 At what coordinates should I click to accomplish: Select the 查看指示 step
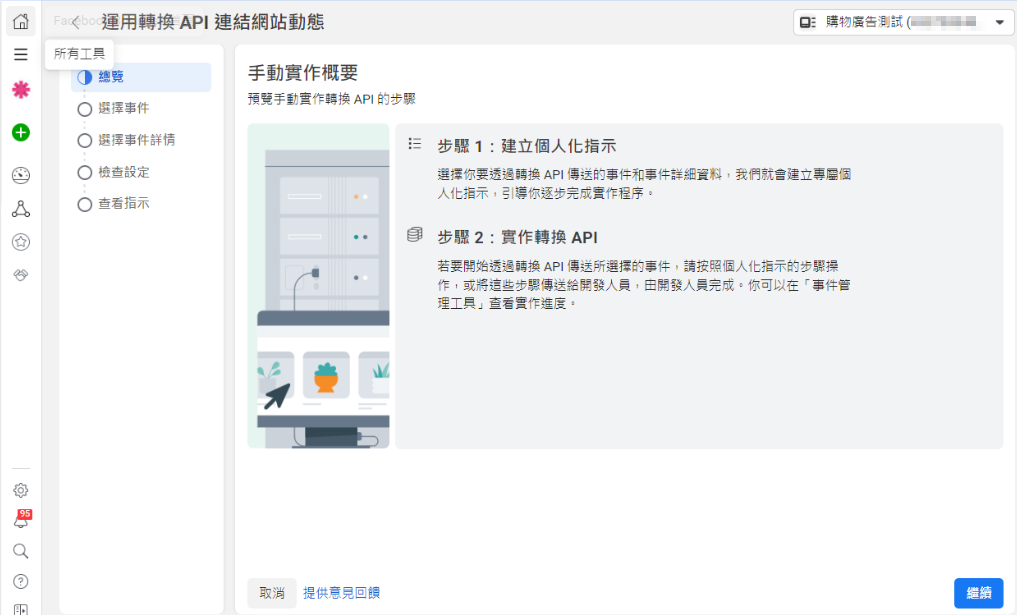click(x=123, y=204)
